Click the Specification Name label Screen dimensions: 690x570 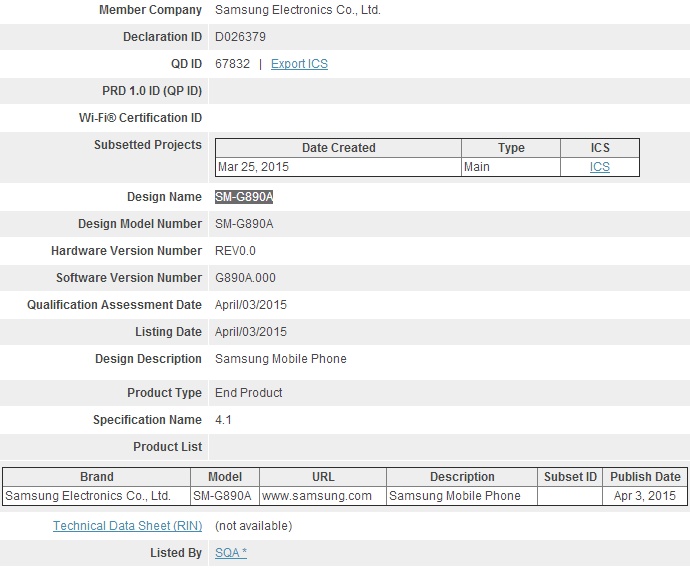(147, 420)
